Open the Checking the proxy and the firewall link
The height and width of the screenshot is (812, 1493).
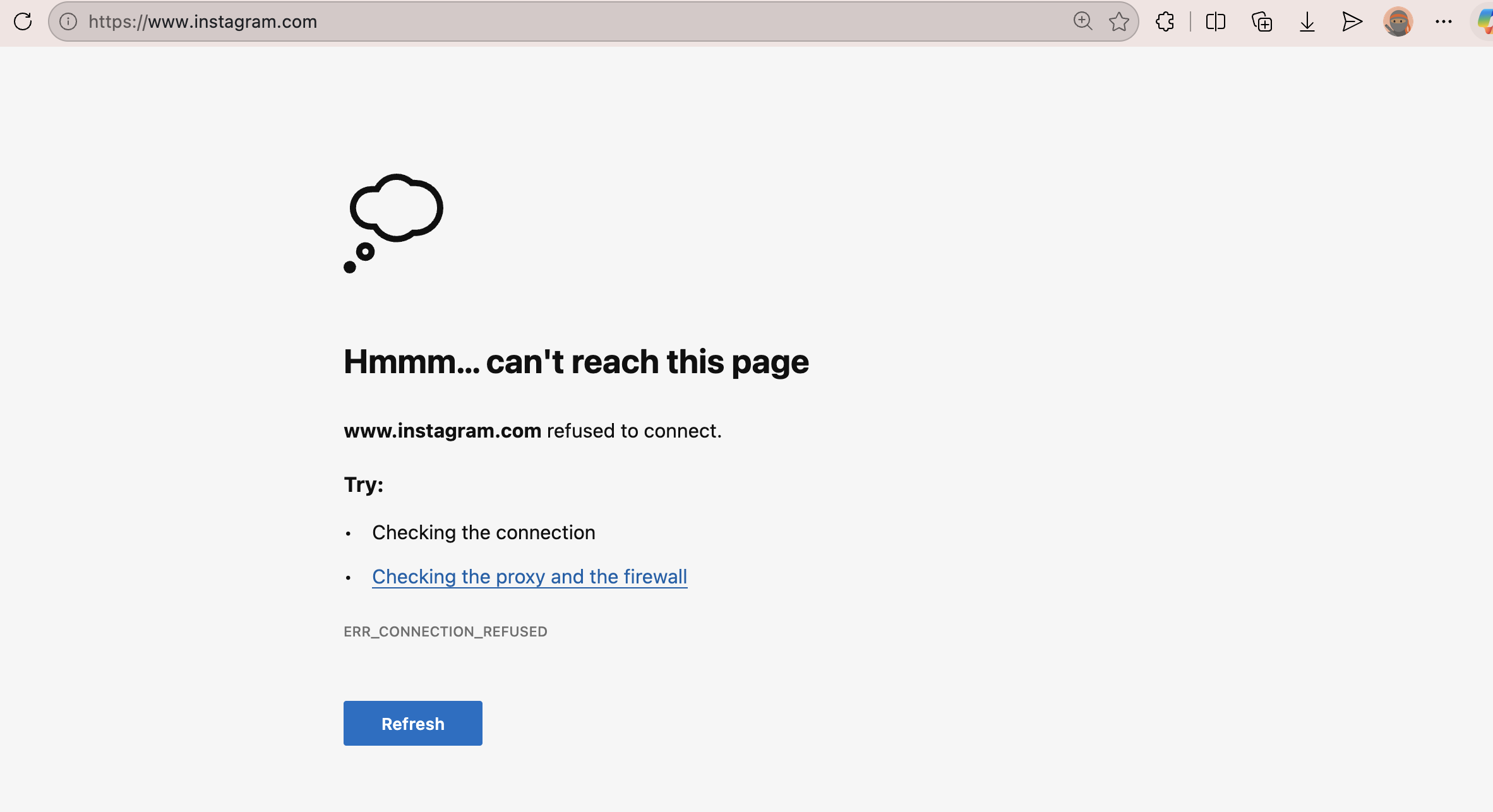[529, 576]
